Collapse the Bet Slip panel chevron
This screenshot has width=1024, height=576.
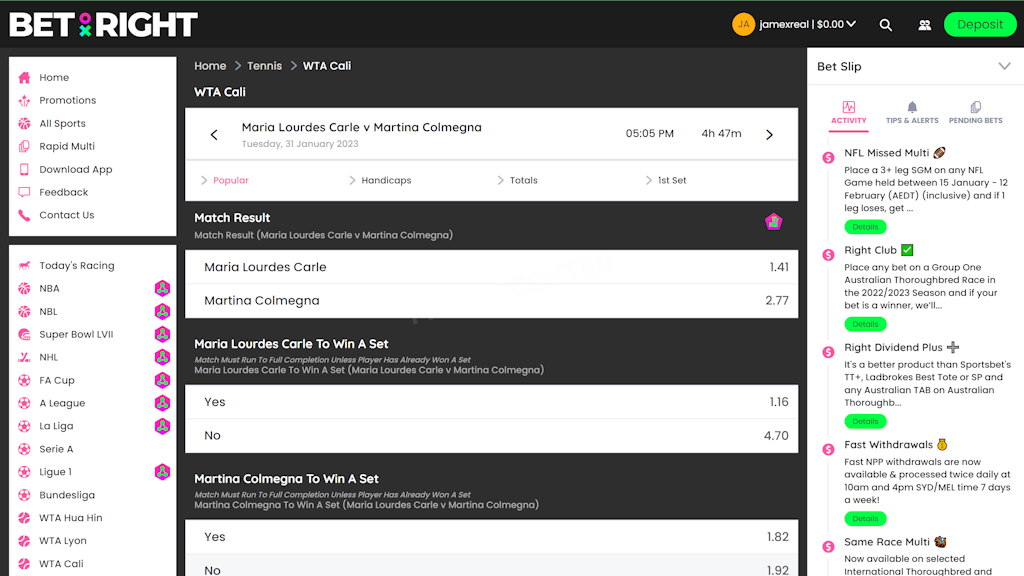1004,66
